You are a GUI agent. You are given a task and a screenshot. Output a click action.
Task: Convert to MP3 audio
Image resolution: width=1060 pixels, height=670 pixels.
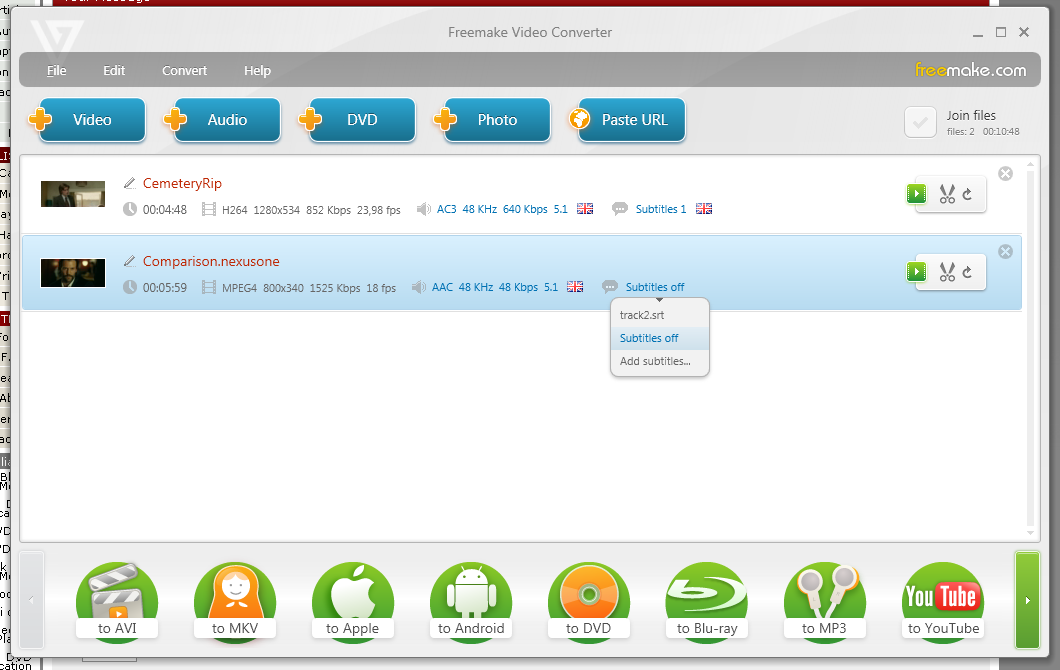click(825, 602)
